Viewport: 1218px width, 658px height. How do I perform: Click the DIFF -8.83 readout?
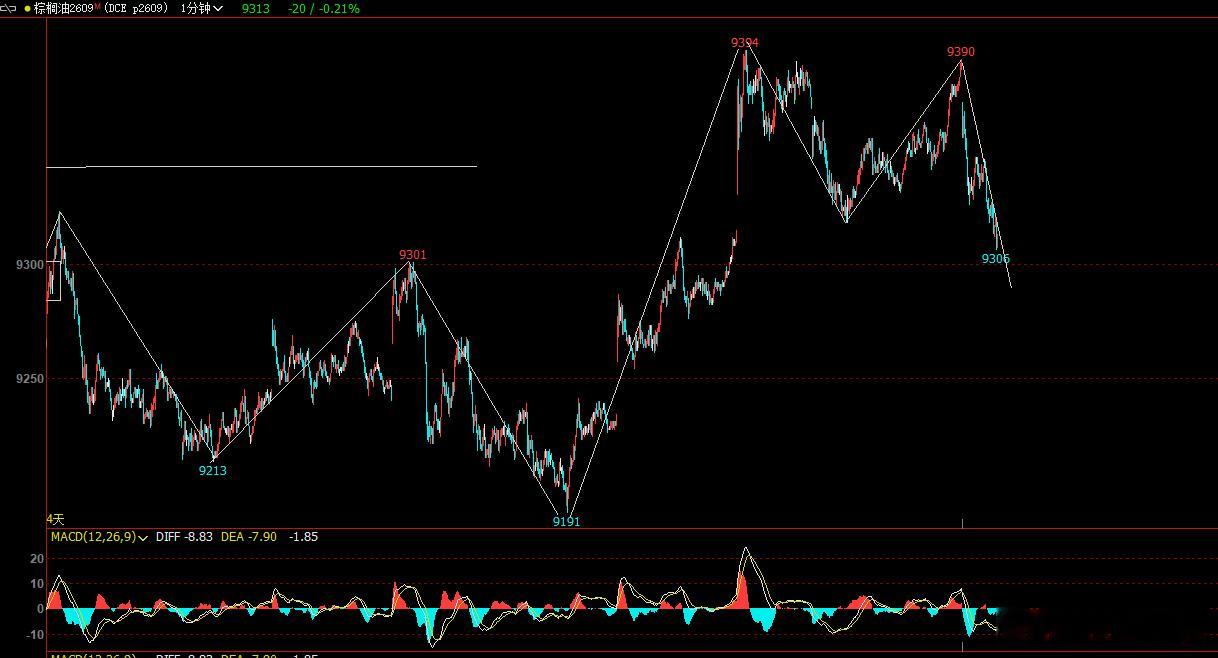coord(184,537)
